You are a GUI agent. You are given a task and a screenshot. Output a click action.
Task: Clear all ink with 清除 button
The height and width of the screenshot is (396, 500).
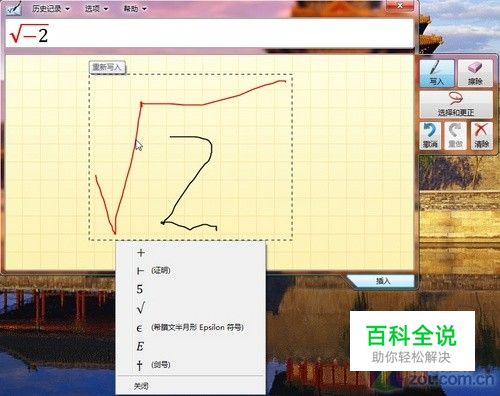[x=481, y=136]
